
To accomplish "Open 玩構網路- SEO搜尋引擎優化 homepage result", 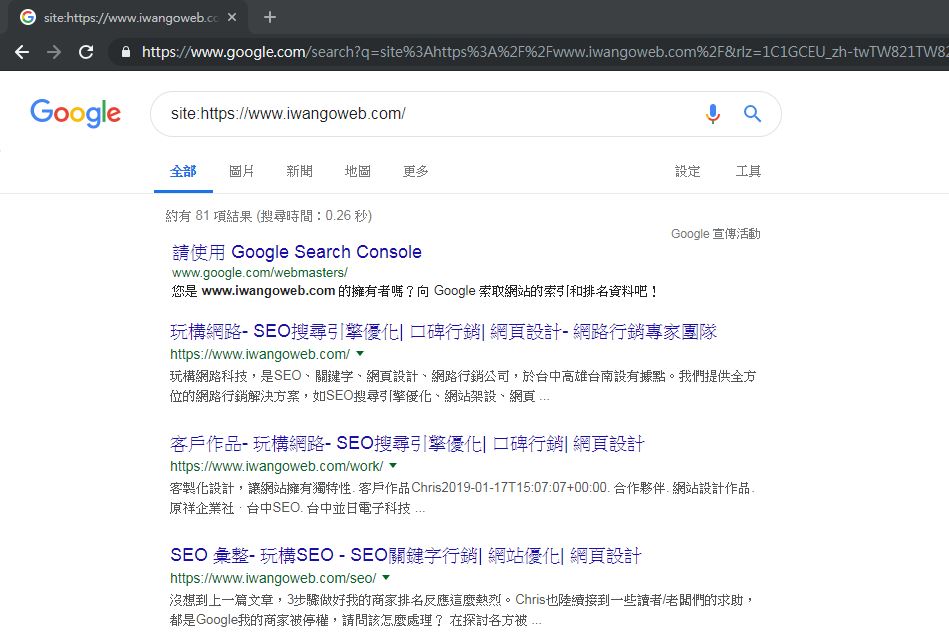I will 443,332.
